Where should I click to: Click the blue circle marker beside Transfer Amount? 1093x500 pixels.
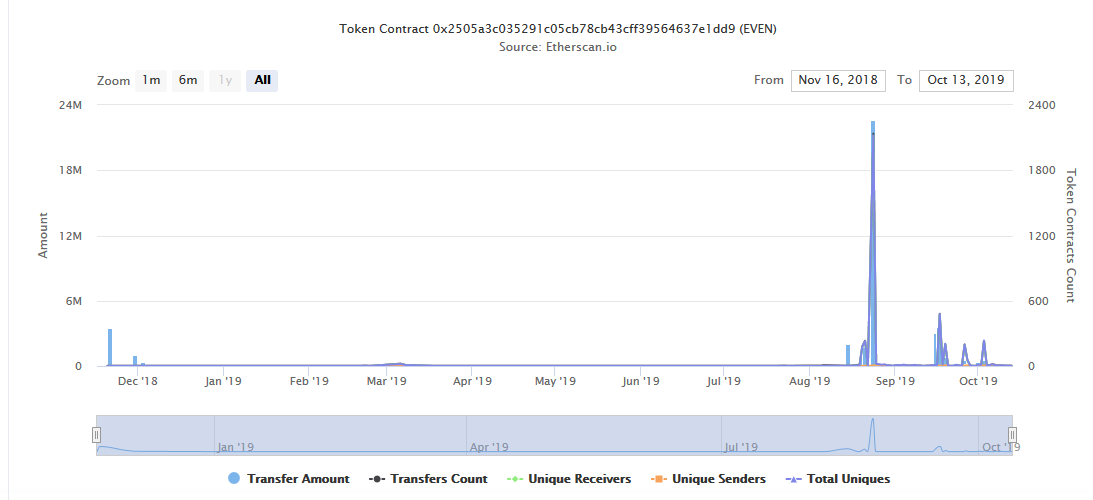234,479
